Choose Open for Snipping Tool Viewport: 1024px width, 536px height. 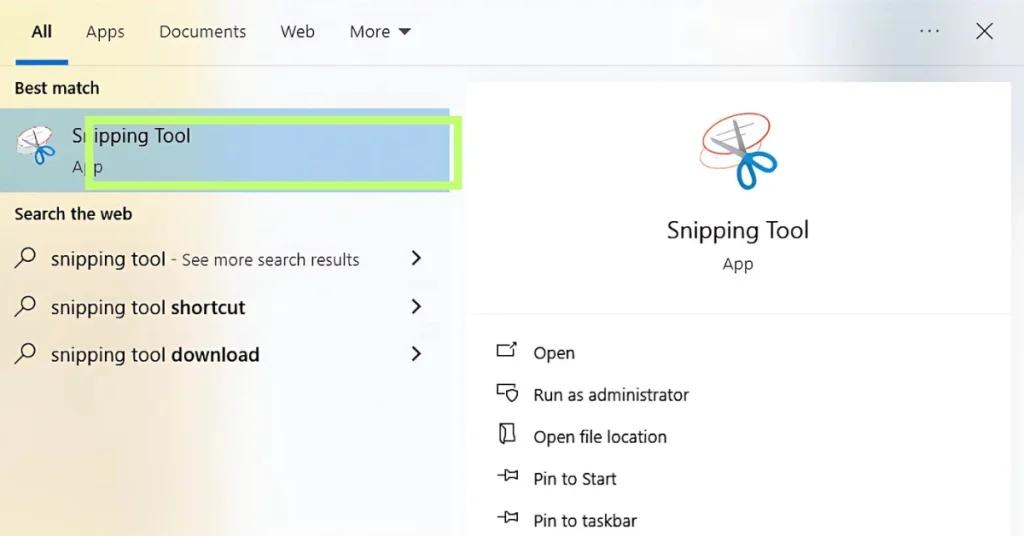coord(554,353)
